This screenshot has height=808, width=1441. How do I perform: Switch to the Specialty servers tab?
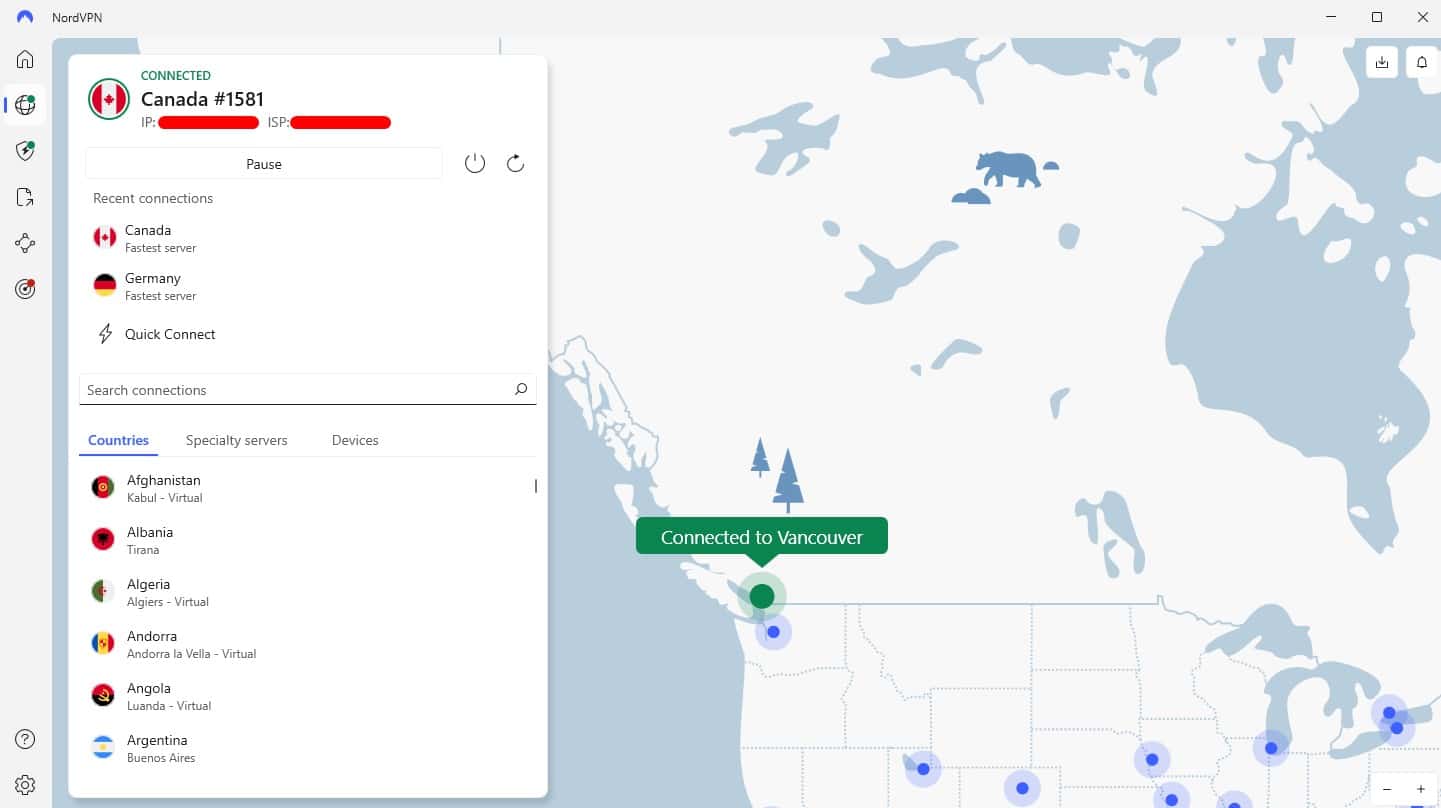tap(236, 440)
